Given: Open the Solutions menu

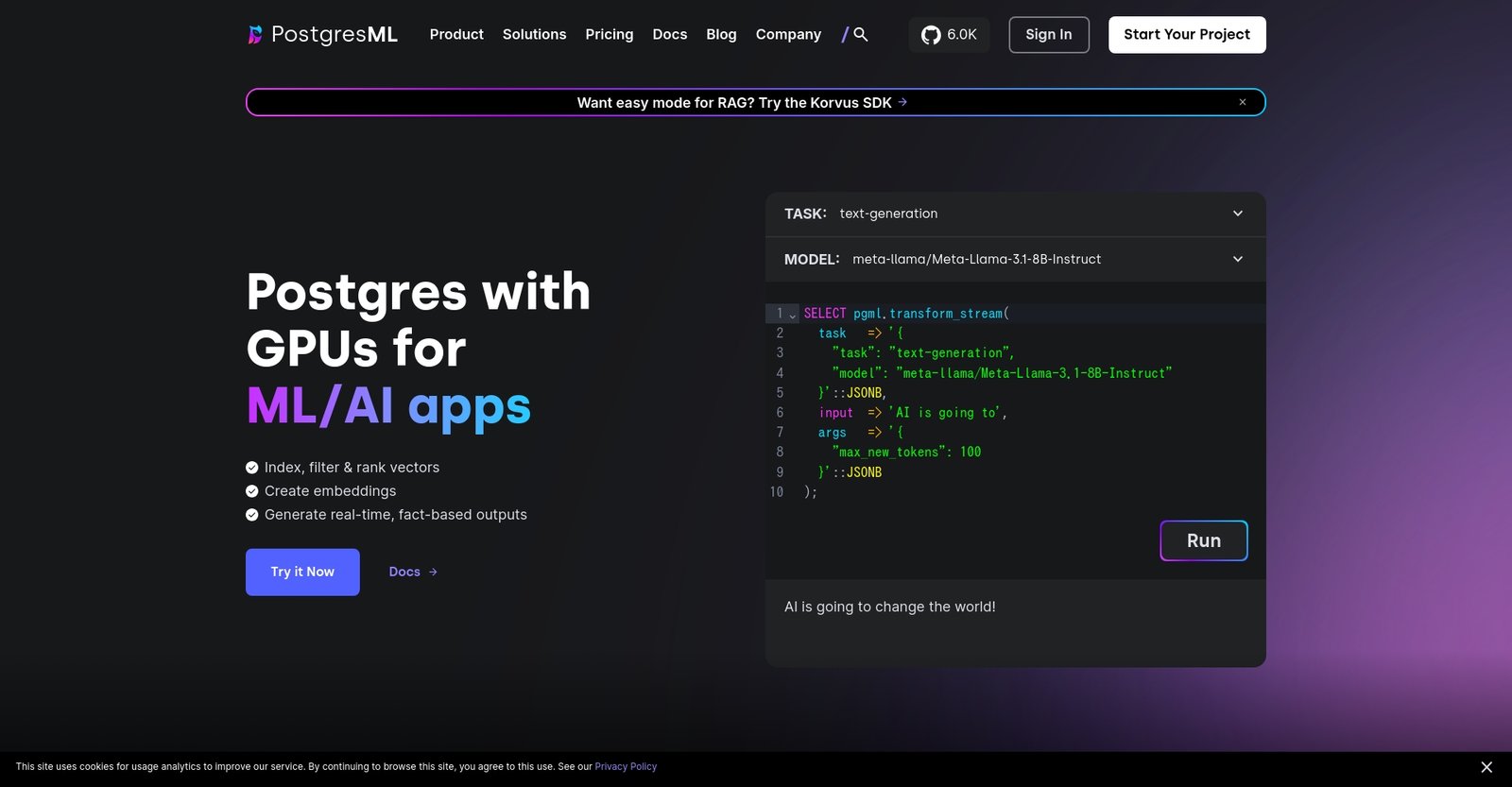Looking at the screenshot, I should click(534, 34).
